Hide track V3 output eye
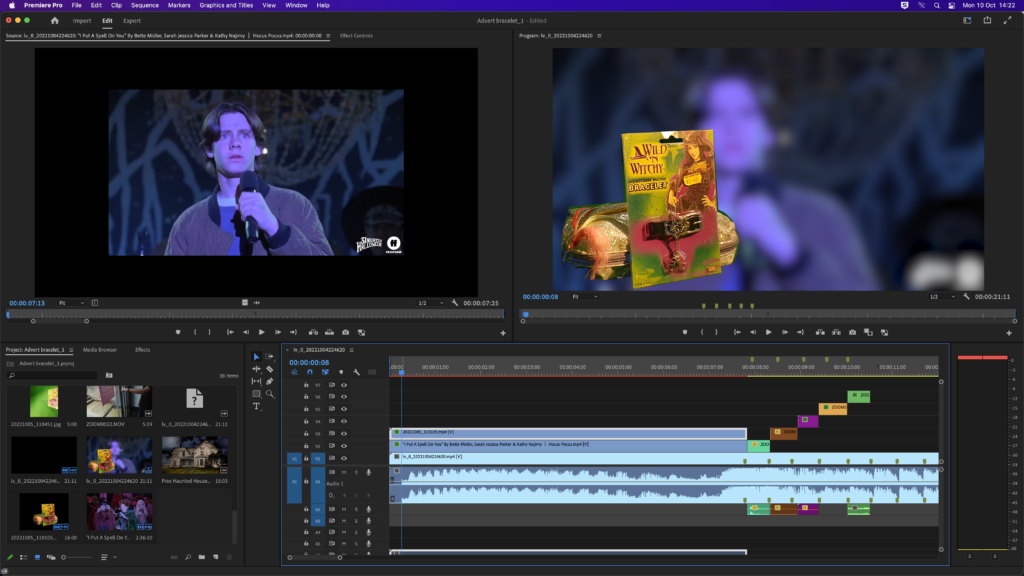The image size is (1024, 576). 344,434
